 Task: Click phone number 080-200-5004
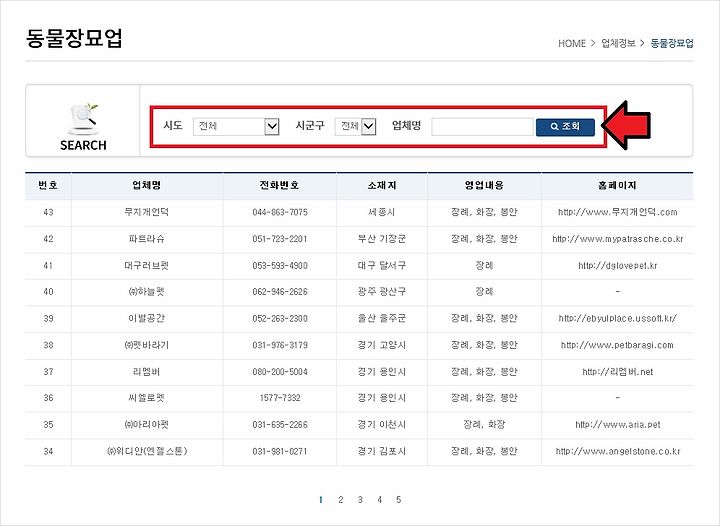280,371
